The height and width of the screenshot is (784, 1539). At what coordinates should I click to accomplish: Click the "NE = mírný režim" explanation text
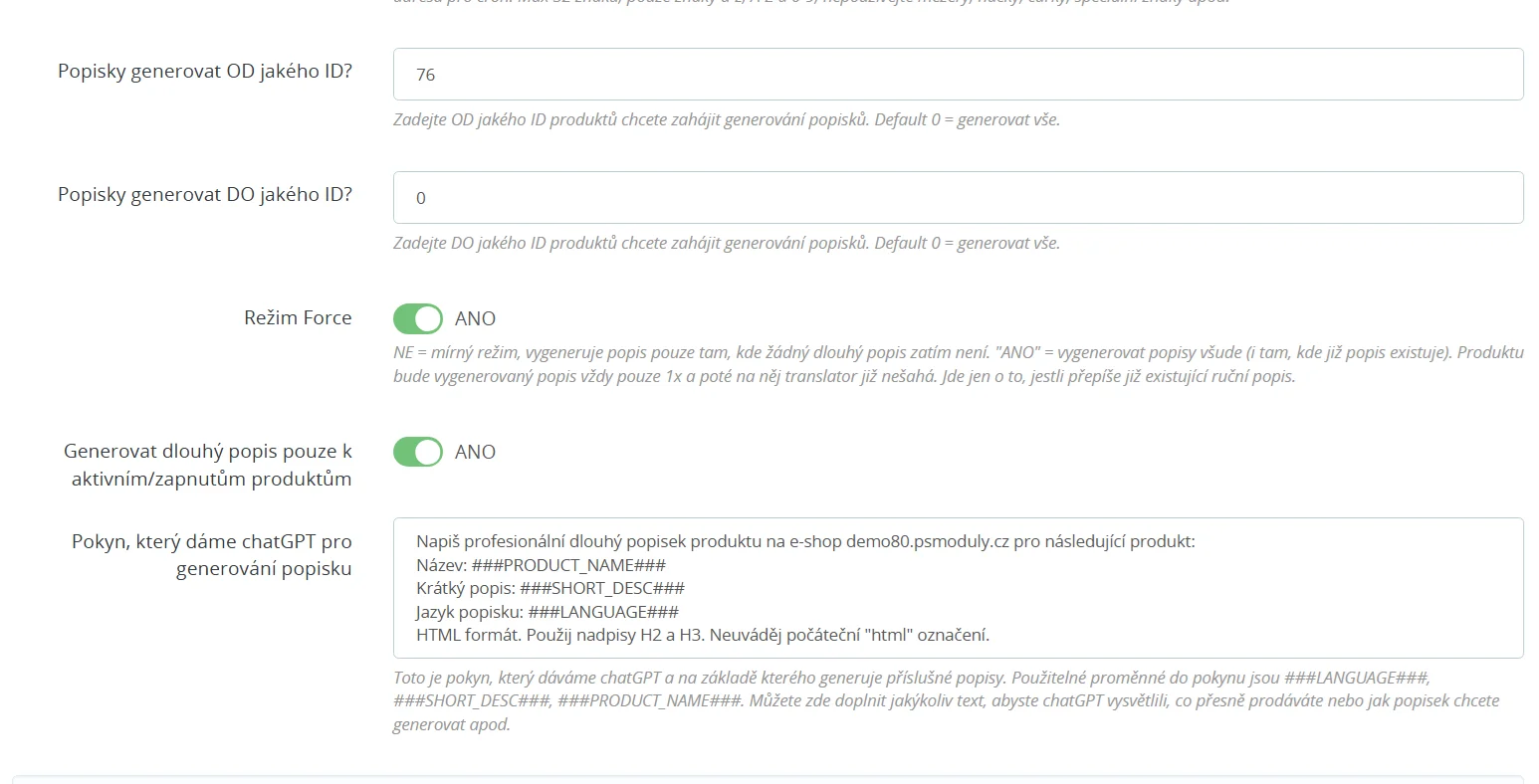(x=958, y=364)
